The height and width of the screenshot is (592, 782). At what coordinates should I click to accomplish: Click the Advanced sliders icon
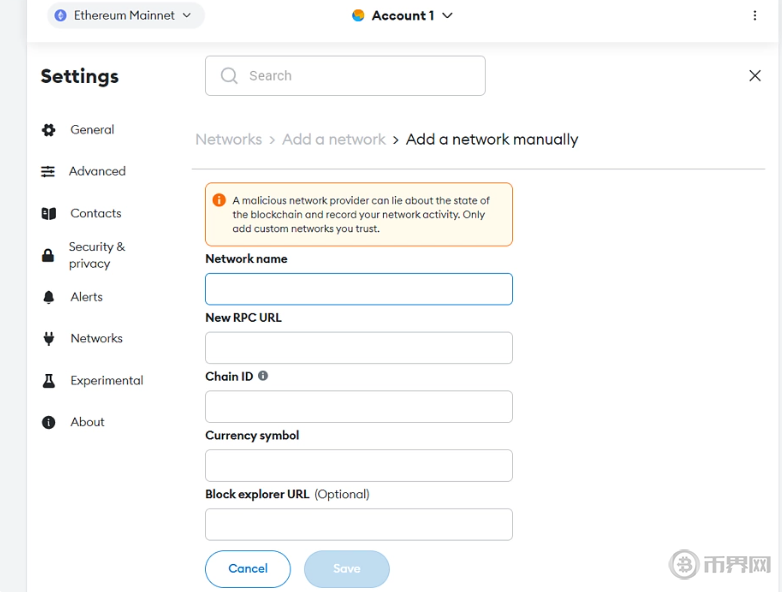[x=48, y=172]
